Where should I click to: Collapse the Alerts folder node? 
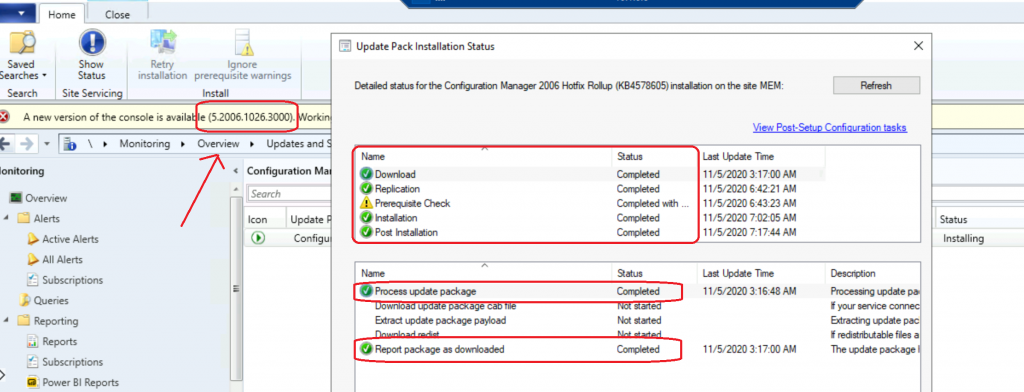tap(5, 218)
